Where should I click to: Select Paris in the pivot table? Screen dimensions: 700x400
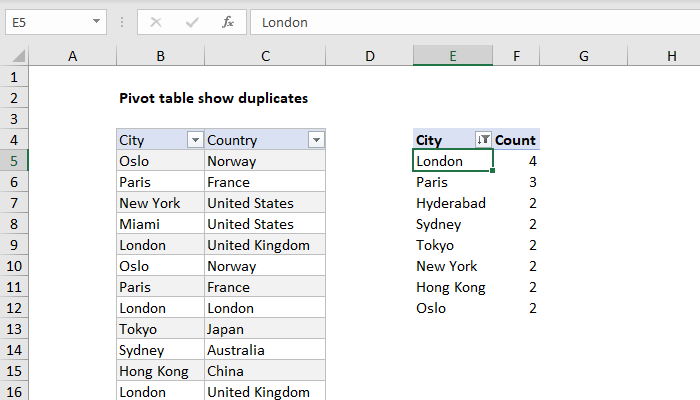(453, 182)
